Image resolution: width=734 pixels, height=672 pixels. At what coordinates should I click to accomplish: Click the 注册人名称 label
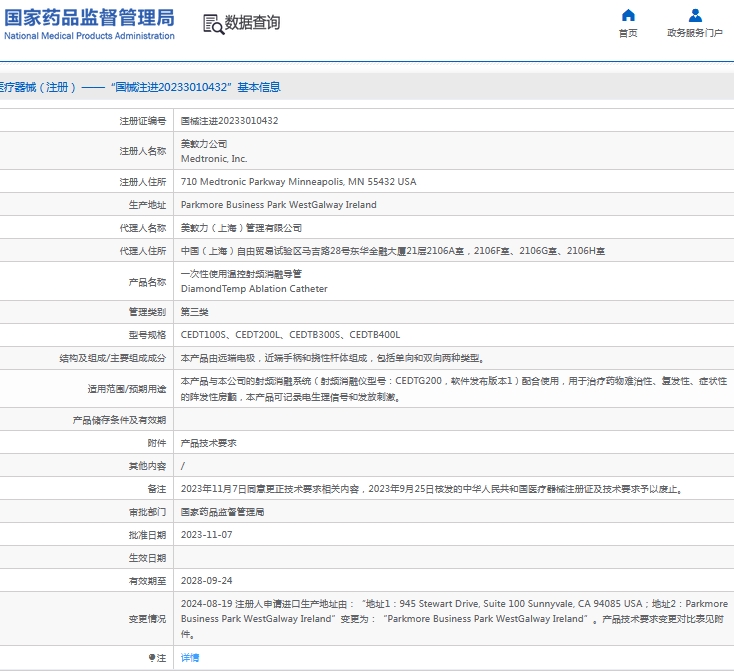pos(142,151)
